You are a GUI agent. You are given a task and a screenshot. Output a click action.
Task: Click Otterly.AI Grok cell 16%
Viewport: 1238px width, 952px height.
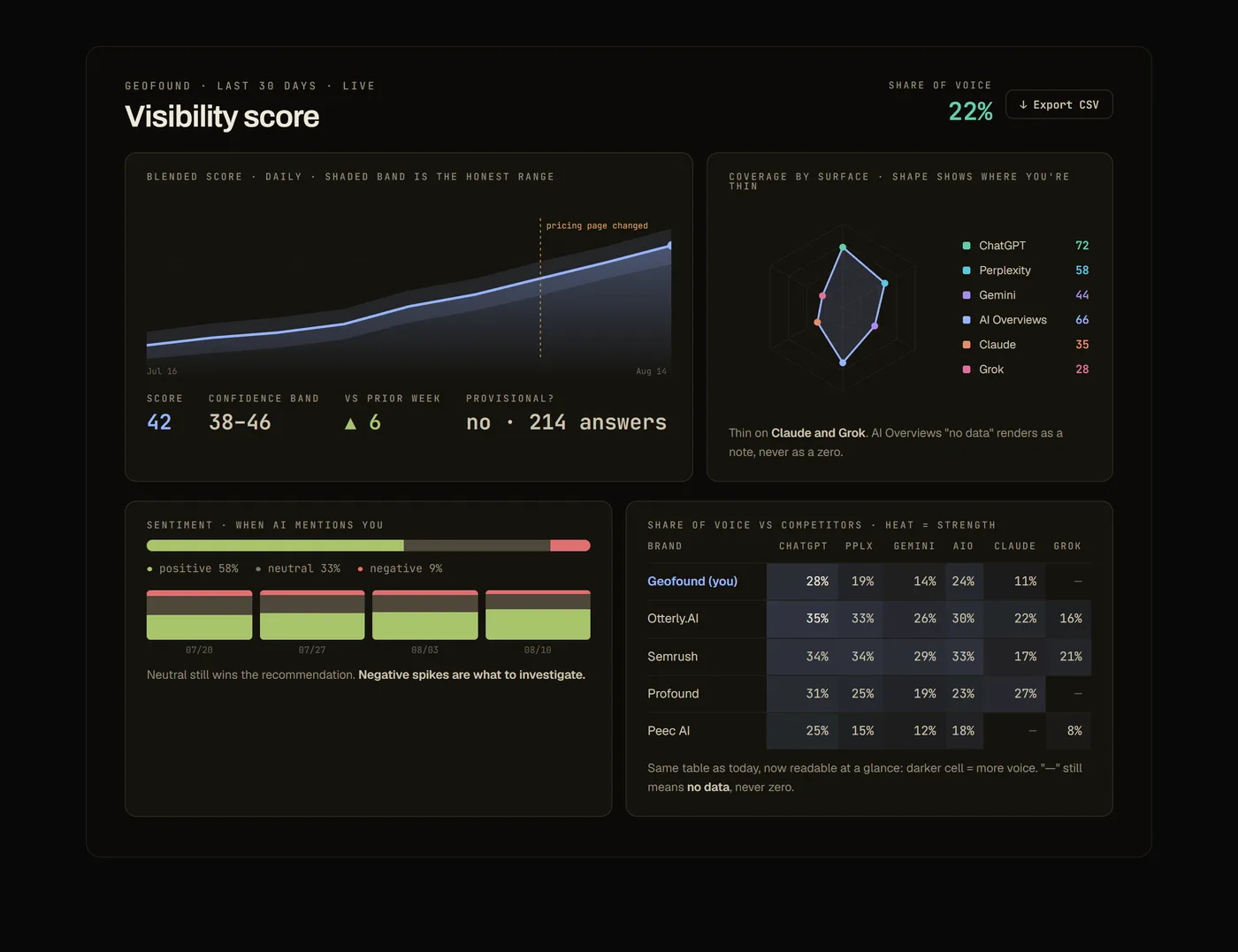(x=1068, y=619)
